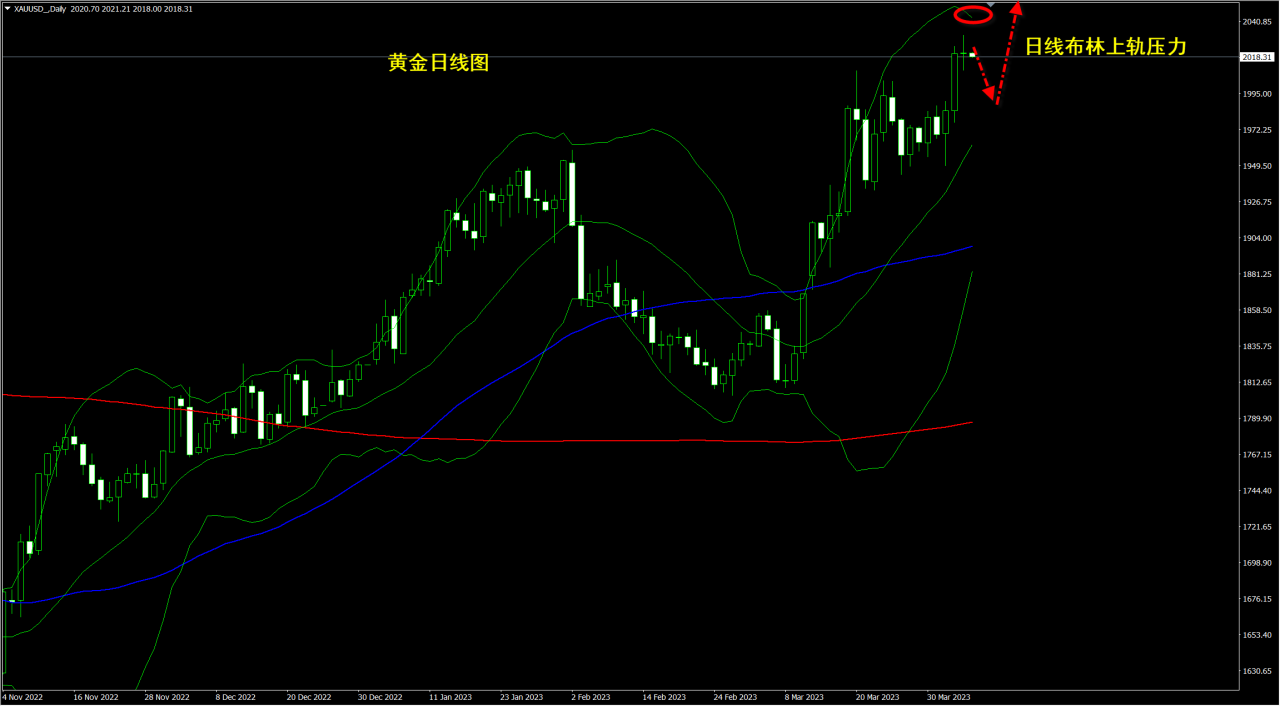The image size is (1280, 706).
Task: Click the 1881.25 price axis label
Action: (x=1256, y=274)
